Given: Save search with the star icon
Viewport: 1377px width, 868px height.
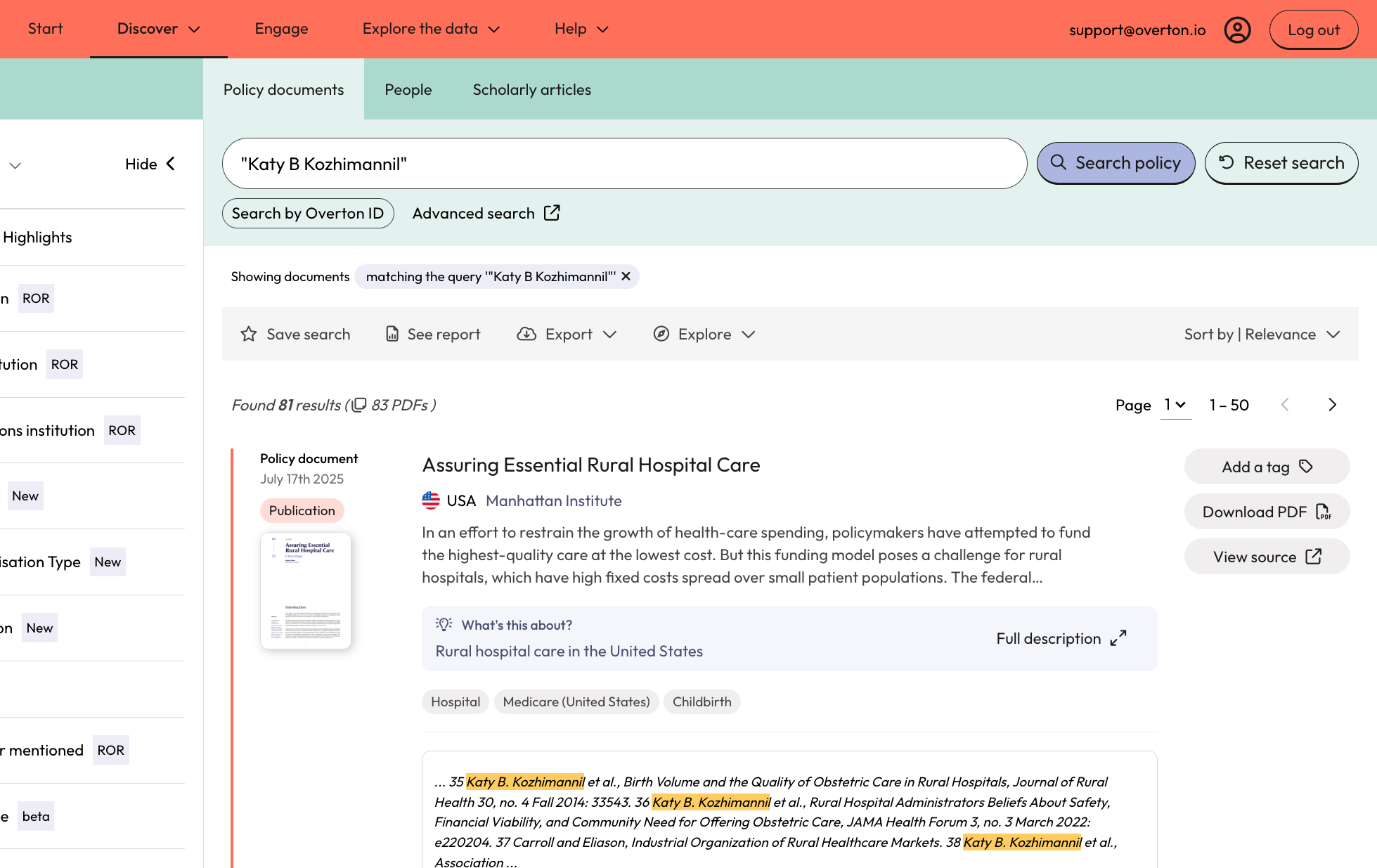Looking at the screenshot, I should [248, 334].
